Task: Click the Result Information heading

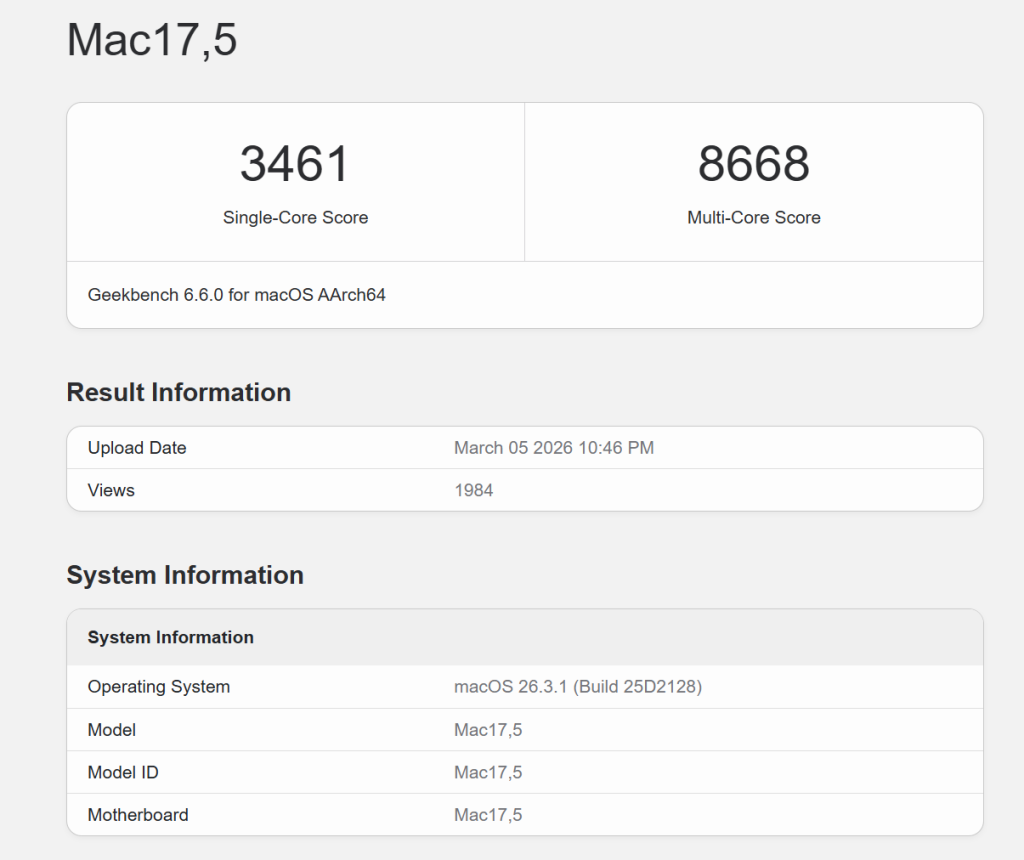Action: point(179,392)
